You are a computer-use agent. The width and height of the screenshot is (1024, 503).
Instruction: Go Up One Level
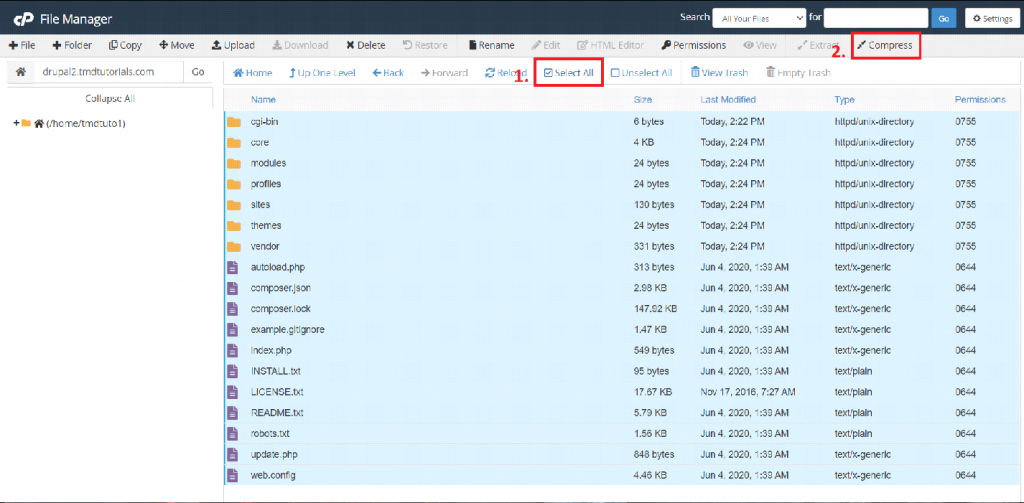(292, 73)
